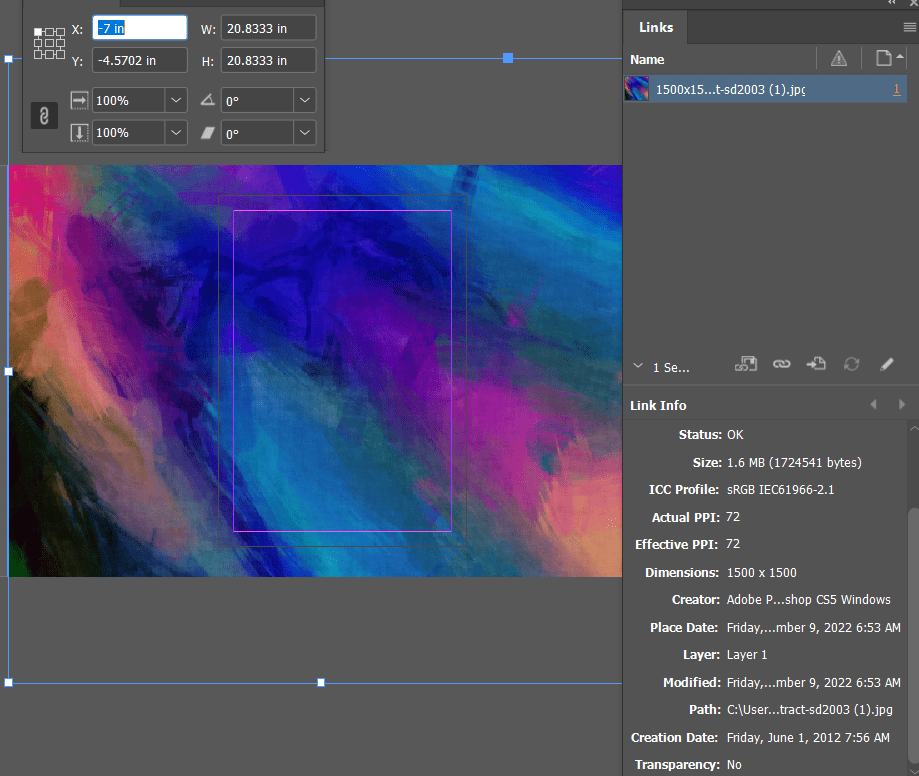The width and height of the screenshot is (919, 776).
Task: Click the previous link arrow in Link Info
Action: 873,404
